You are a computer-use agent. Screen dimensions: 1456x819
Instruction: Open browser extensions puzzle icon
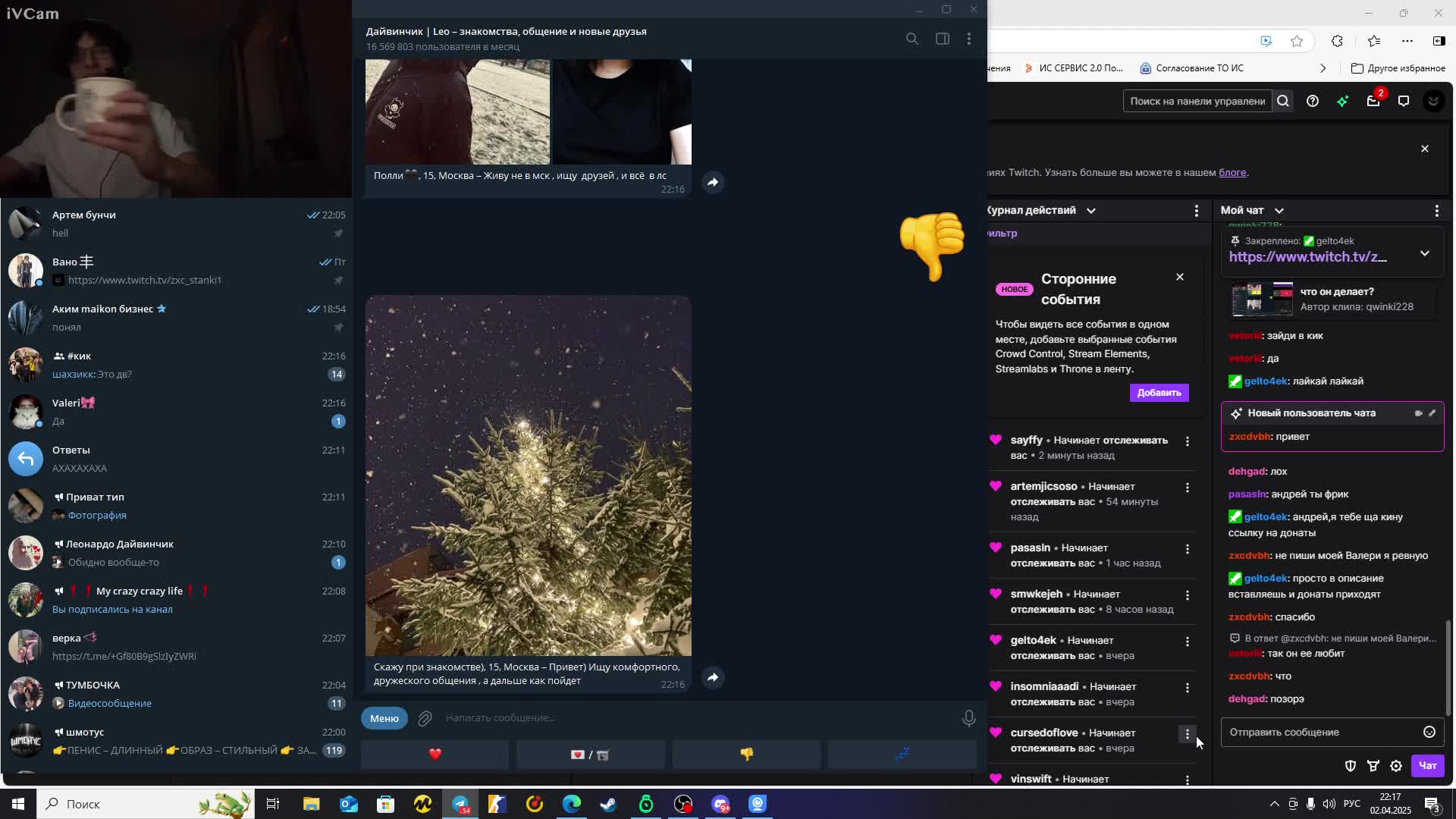tap(1337, 41)
